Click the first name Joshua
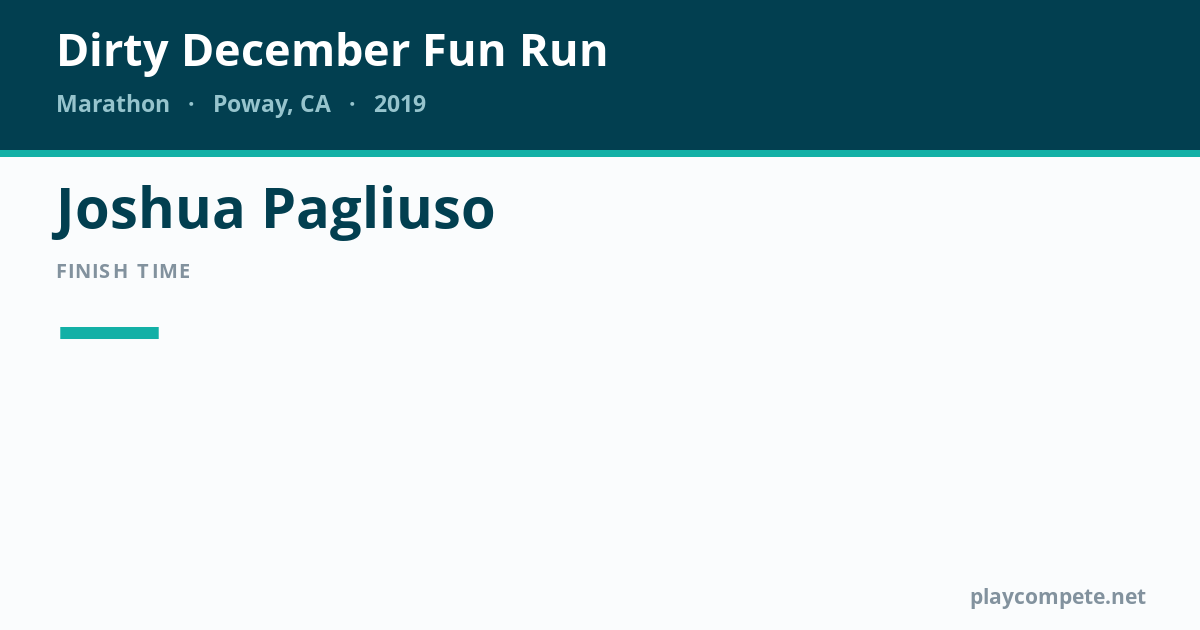The image size is (1200, 630). pos(150,209)
